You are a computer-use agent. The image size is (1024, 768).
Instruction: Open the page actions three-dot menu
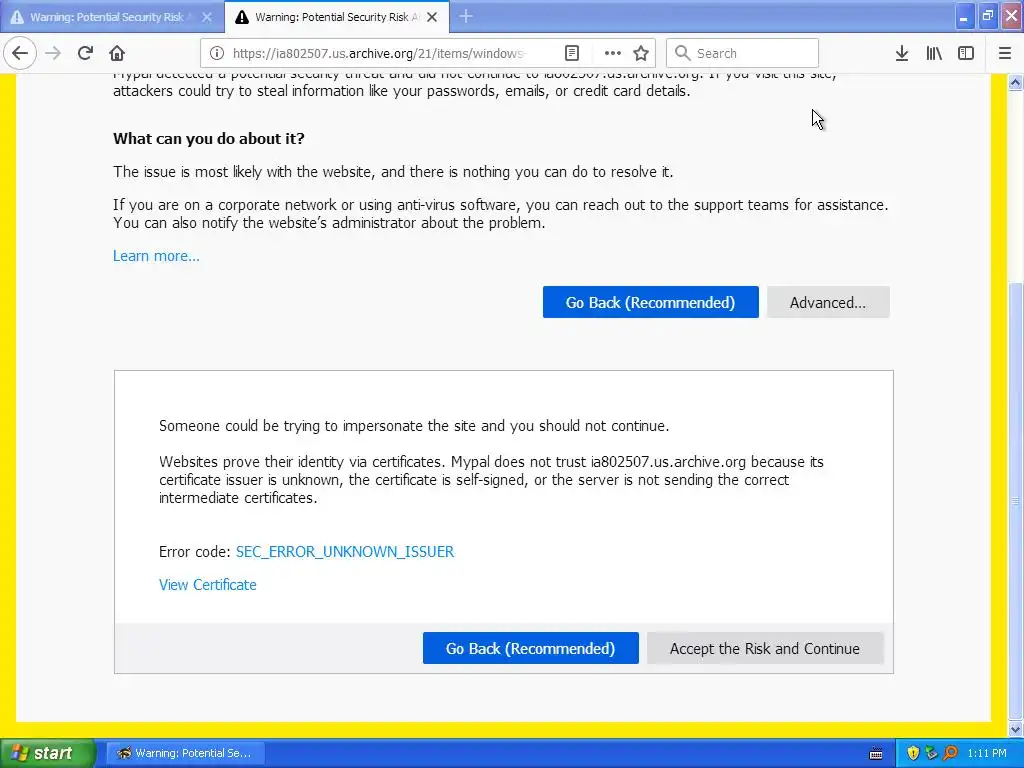[x=612, y=53]
